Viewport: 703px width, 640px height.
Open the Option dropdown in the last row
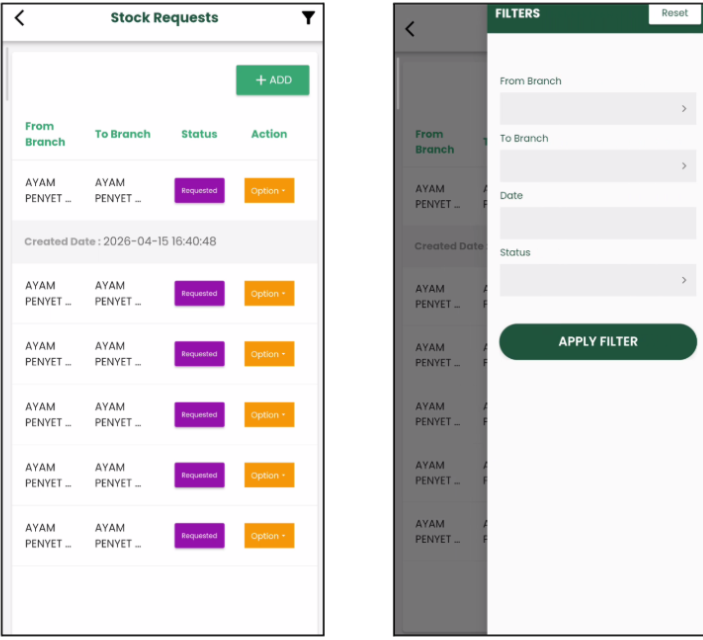(x=269, y=536)
